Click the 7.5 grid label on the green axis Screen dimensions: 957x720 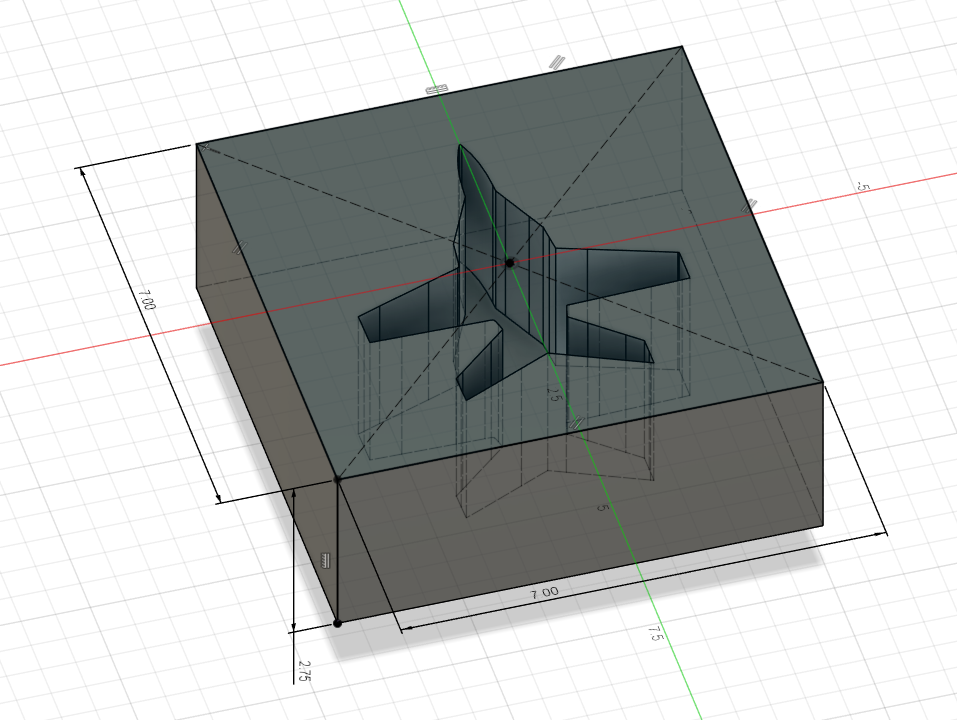[655, 633]
